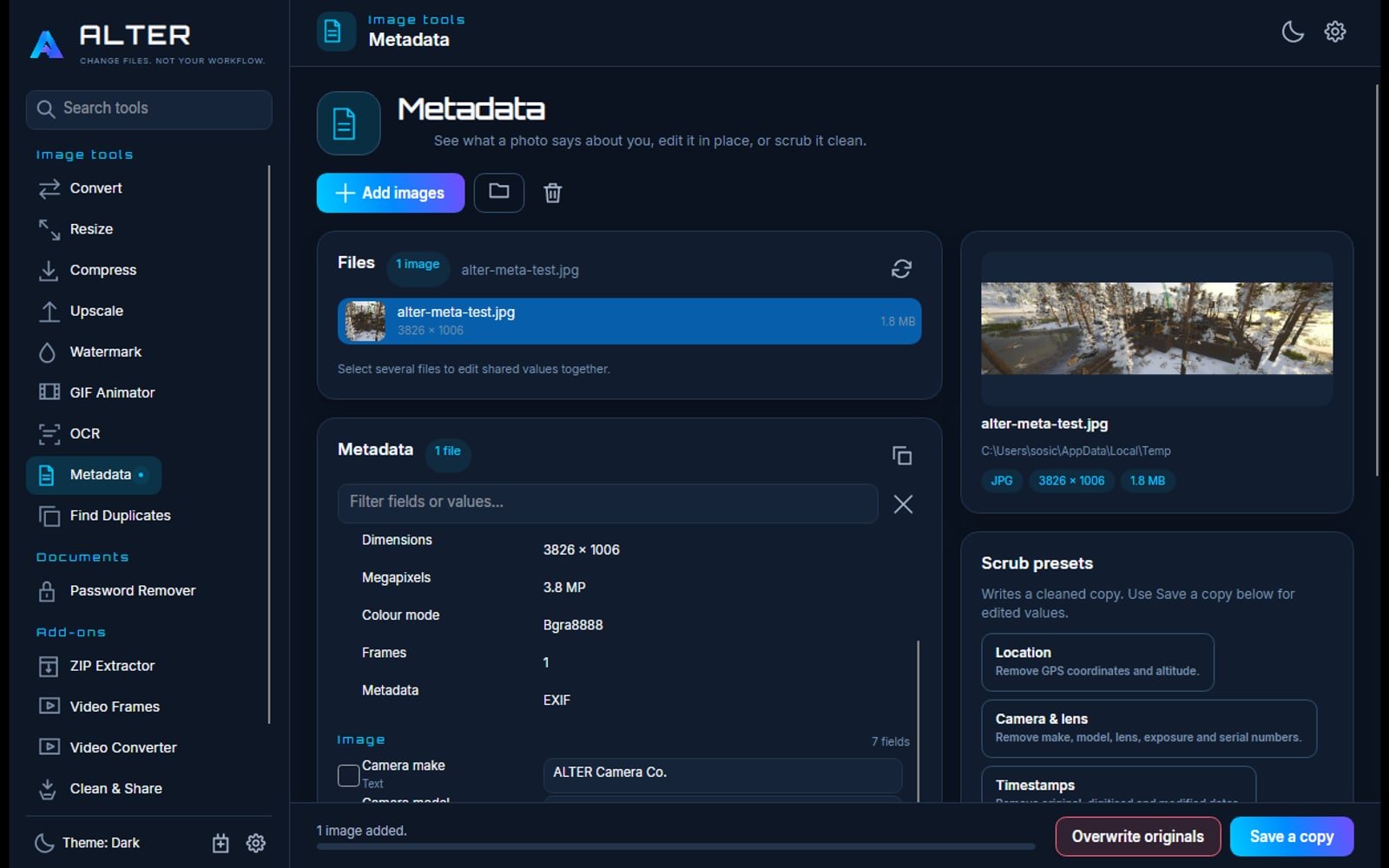The height and width of the screenshot is (868, 1389).
Task: Open the Video Converter add-on
Action: tap(108, 747)
